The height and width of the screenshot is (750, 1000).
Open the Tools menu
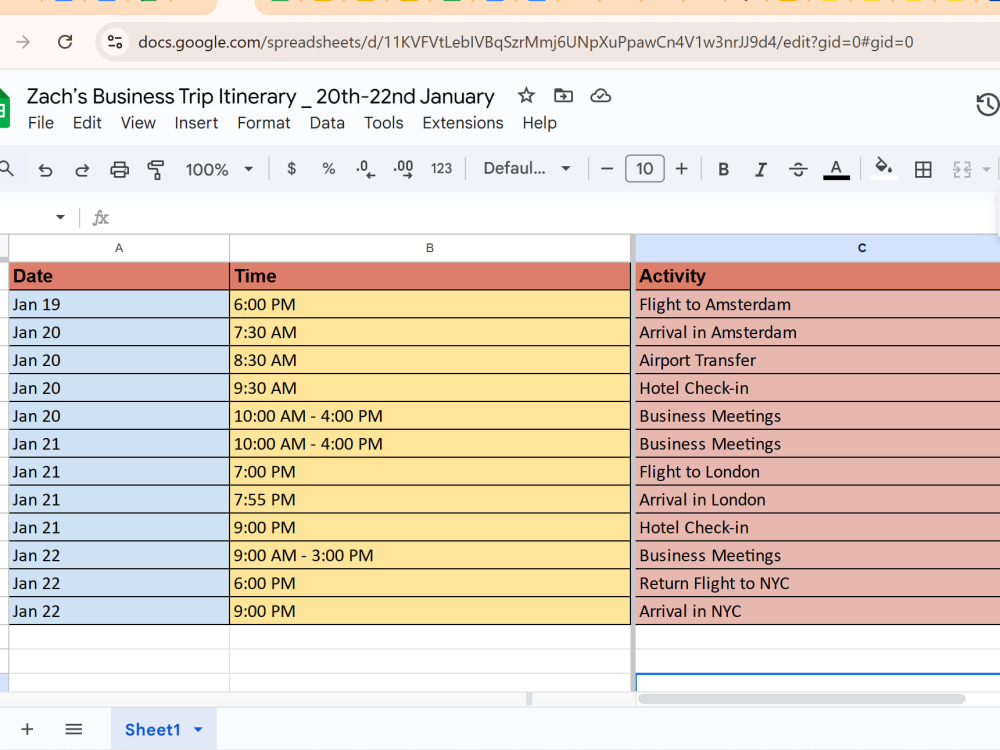(x=384, y=123)
